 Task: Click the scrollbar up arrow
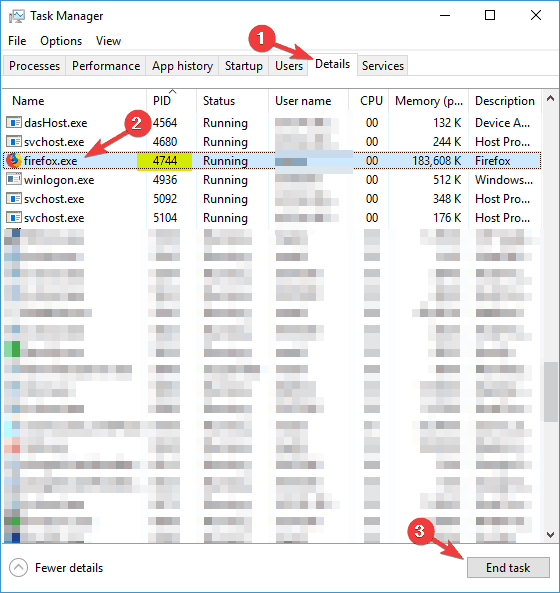551,99
